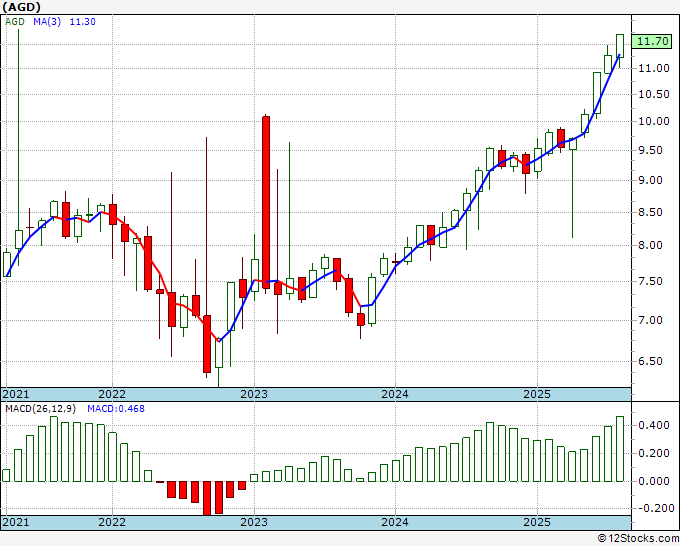Click 2023 on the MACD timeline
680x546 pixels.
pyautogui.click(x=254, y=522)
